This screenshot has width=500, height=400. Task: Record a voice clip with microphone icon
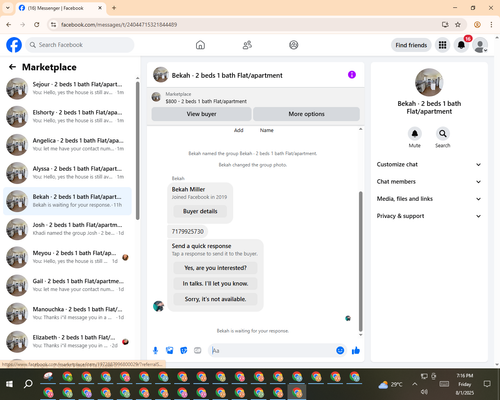[x=155, y=350]
